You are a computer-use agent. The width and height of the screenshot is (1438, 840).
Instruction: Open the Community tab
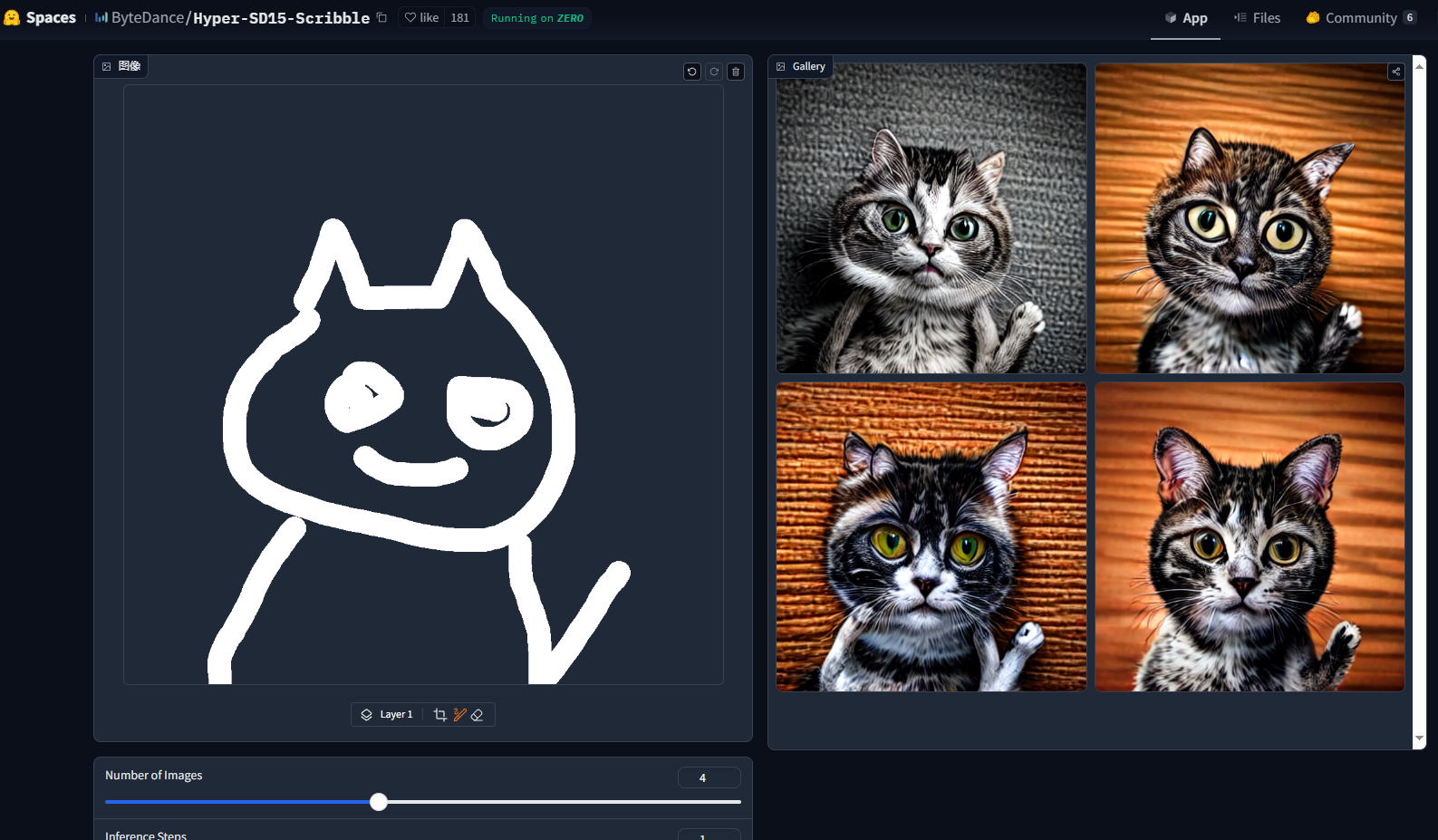[x=1360, y=18]
